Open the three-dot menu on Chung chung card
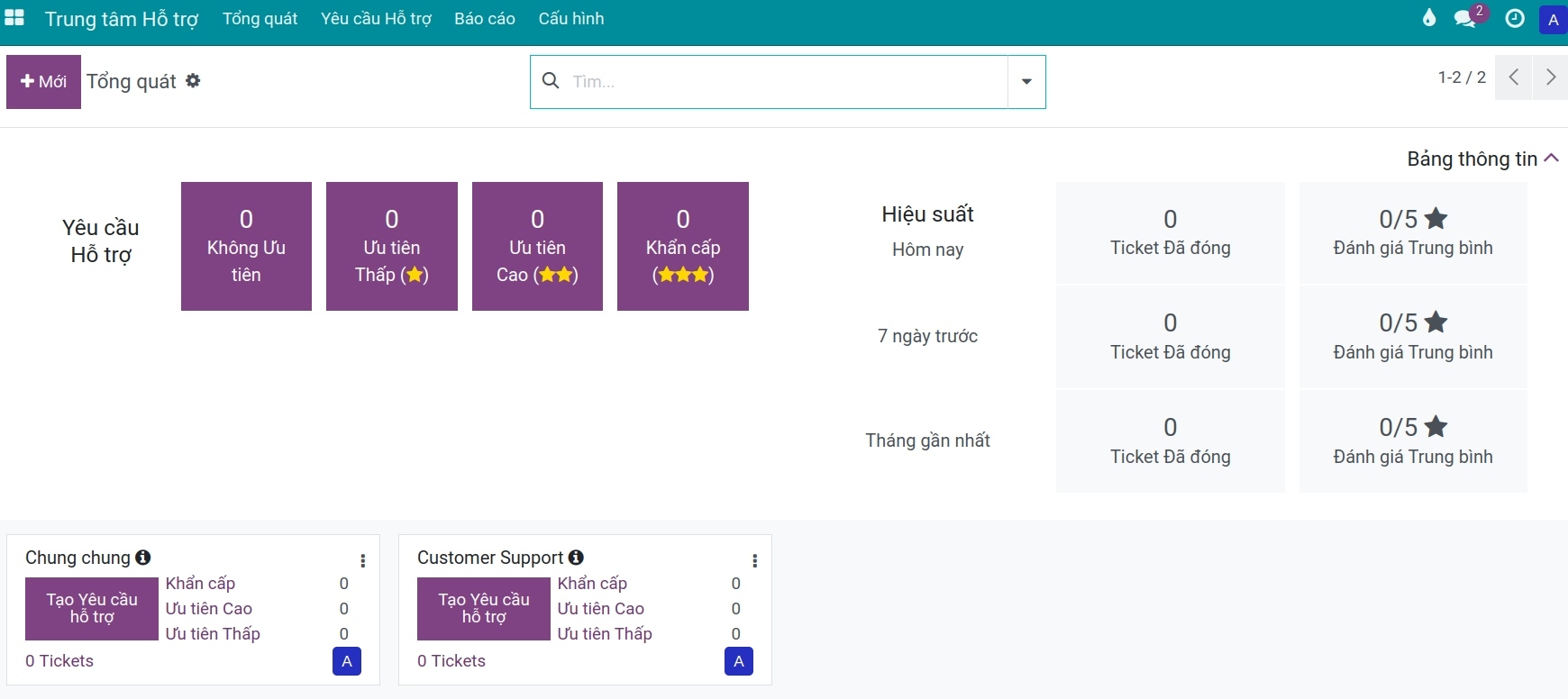 pos(363,561)
